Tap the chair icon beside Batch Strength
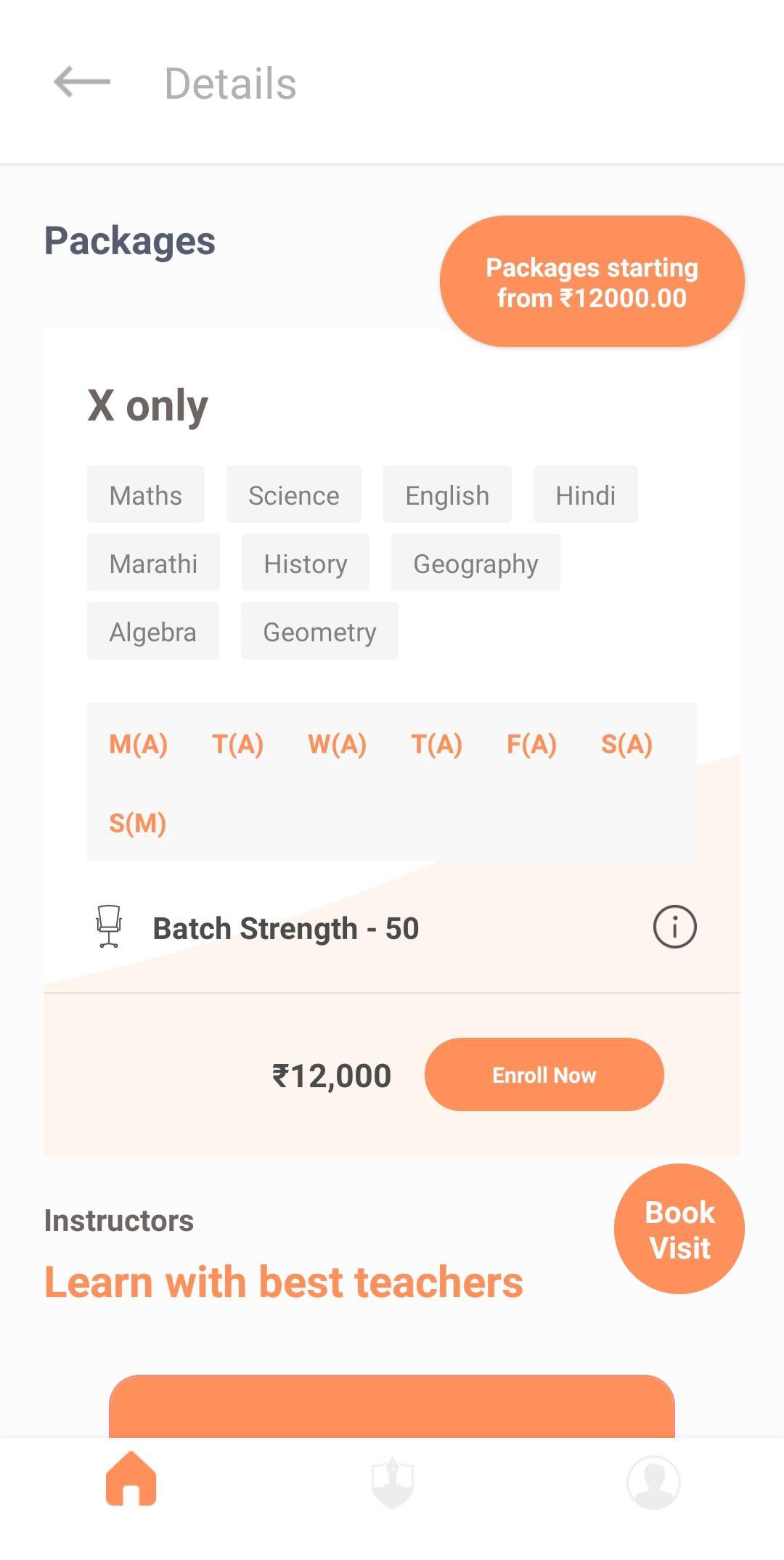The image size is (784, 1560). pos(109,927)
